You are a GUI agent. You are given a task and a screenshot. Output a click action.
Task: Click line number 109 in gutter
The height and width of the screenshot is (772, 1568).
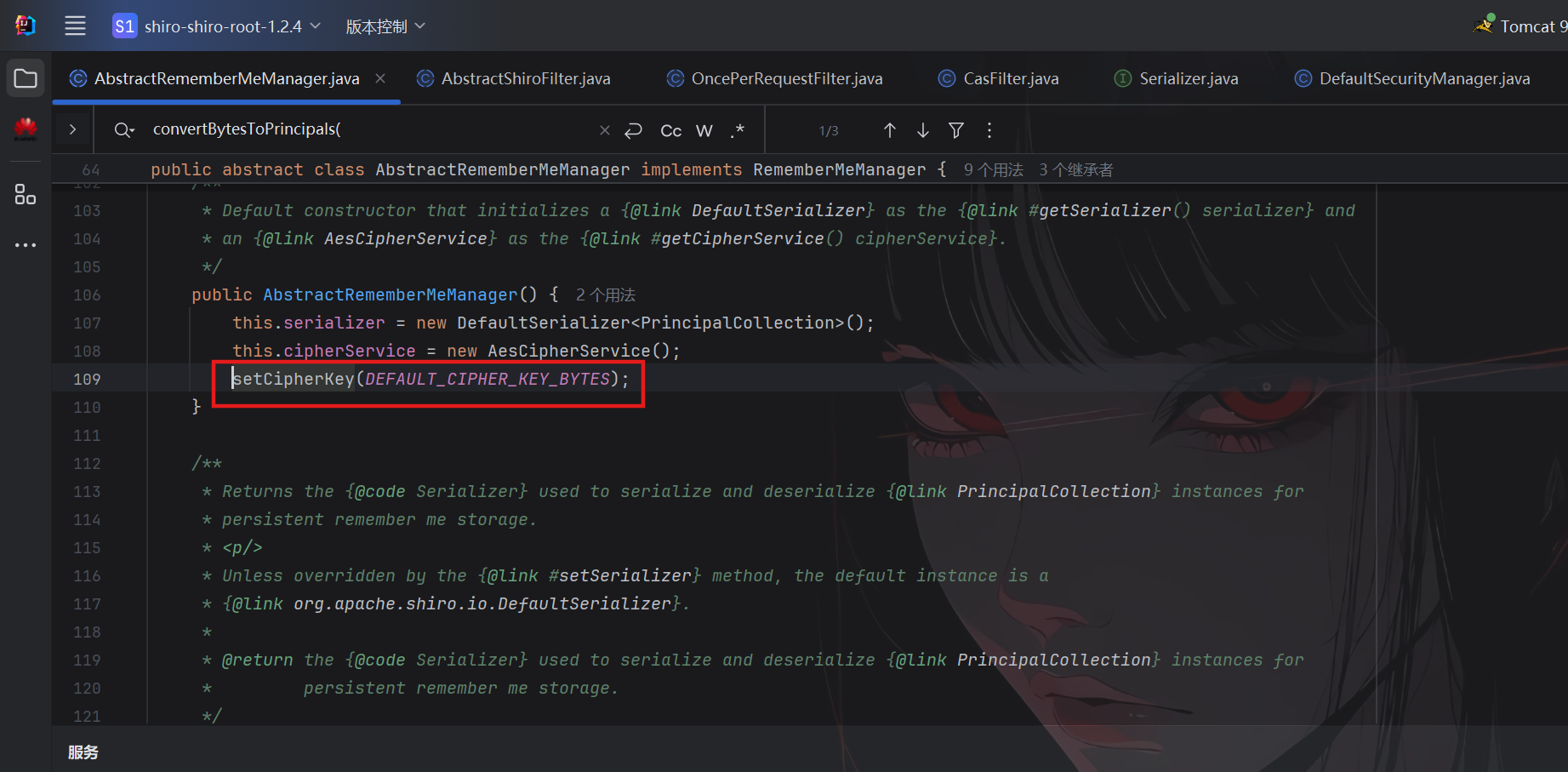tap(87, 379)
